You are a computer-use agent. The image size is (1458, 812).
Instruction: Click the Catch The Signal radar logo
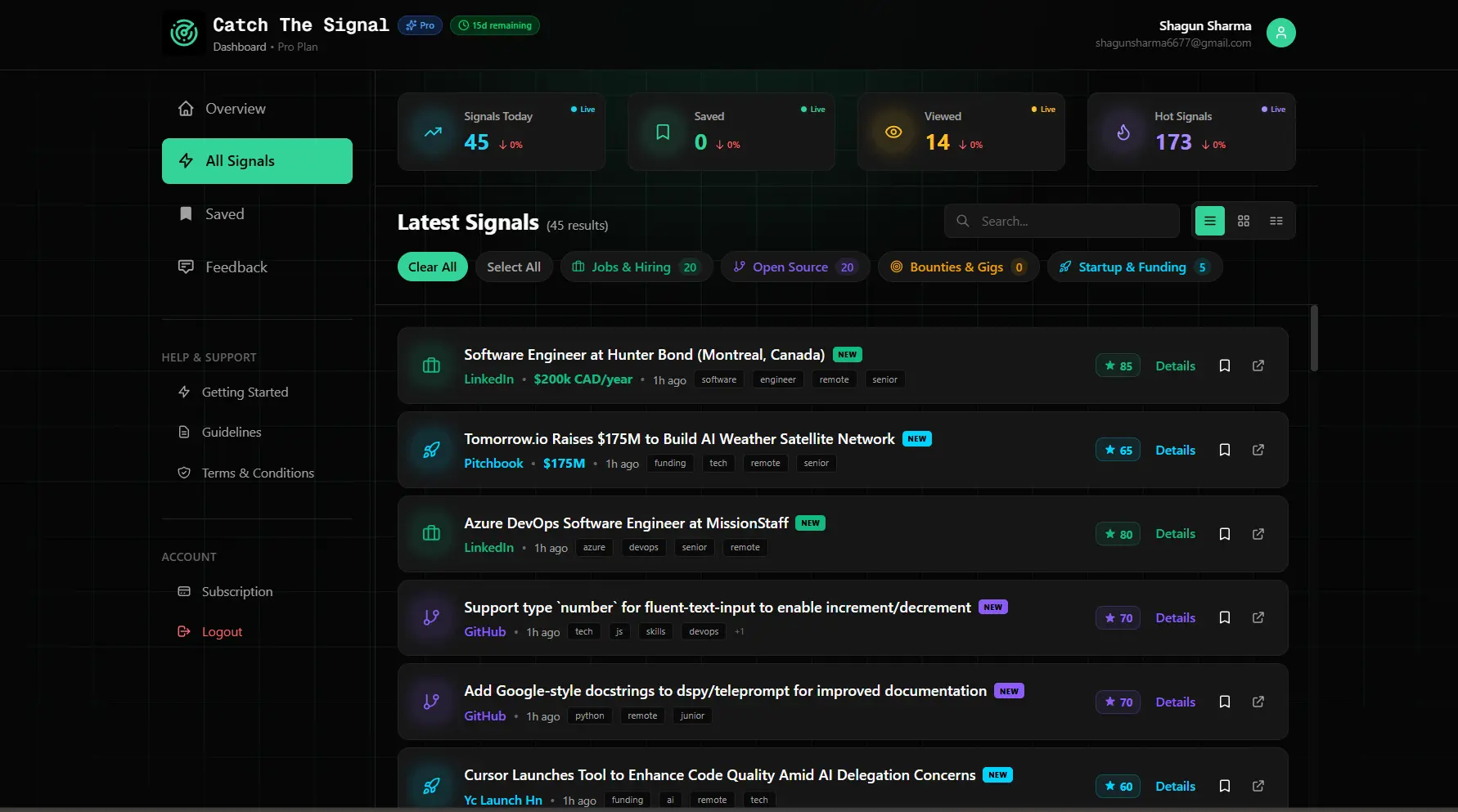coord(184,33)
